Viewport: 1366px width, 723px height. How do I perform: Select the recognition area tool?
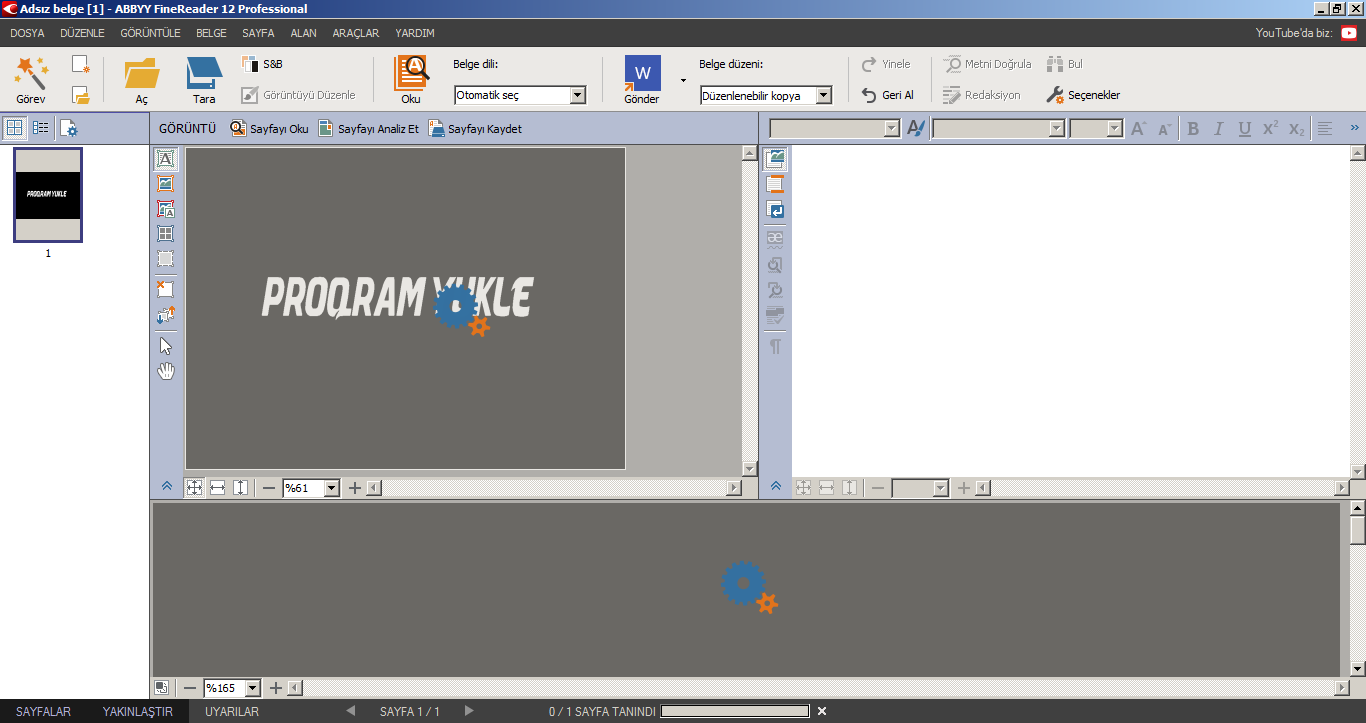[166, 259]
